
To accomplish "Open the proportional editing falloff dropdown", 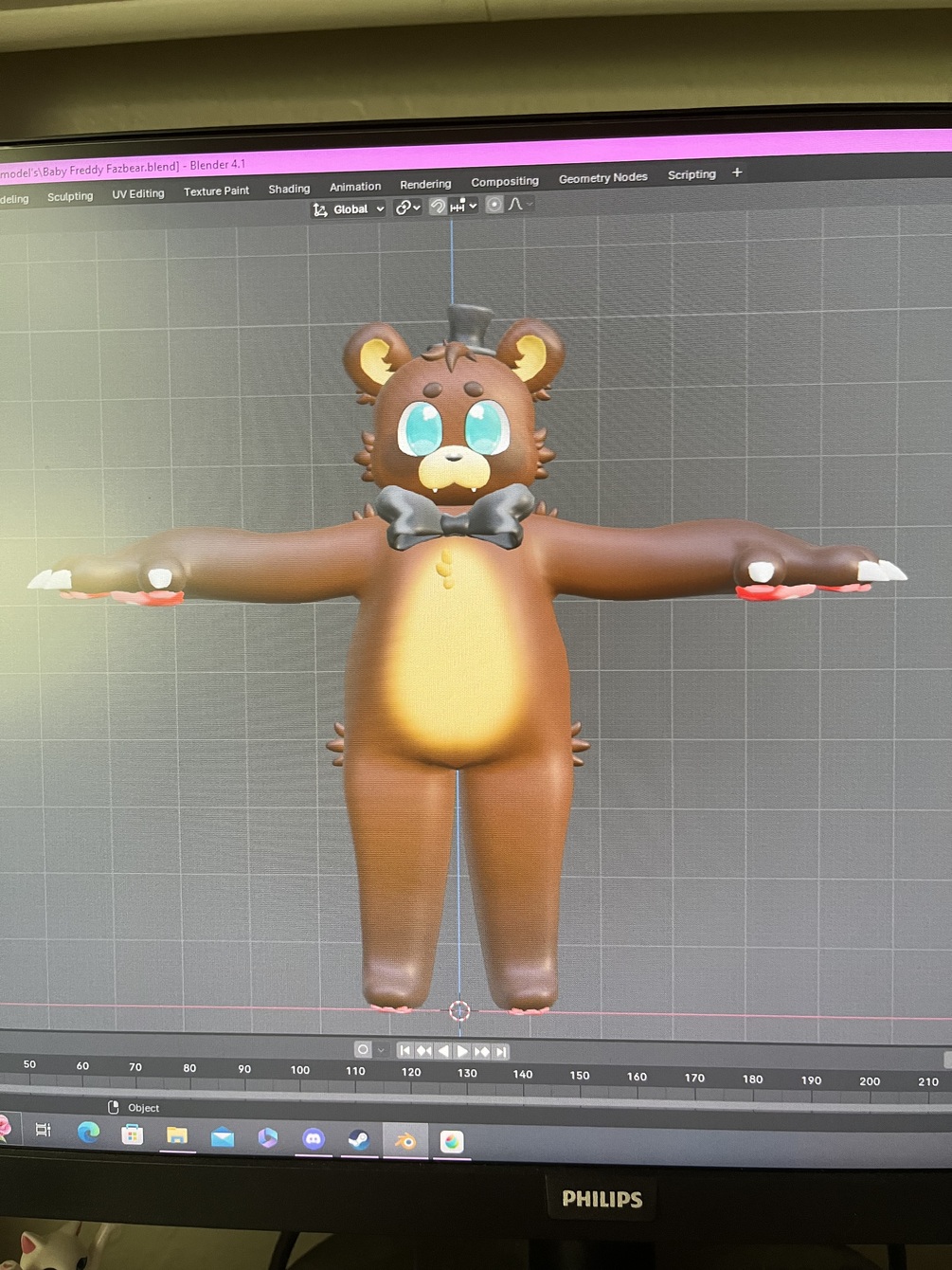I will (x=521, y=204).
